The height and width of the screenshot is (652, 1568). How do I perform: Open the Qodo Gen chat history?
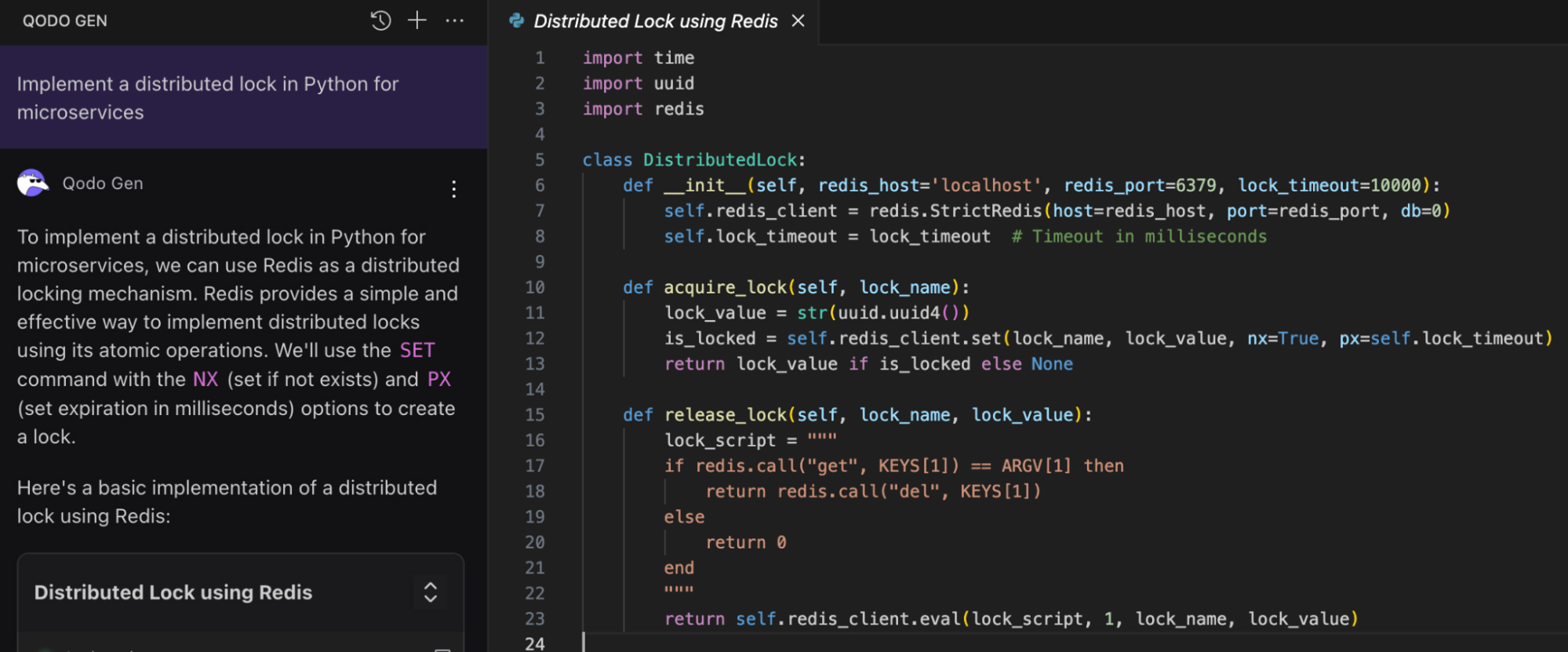tap(380, 20)
